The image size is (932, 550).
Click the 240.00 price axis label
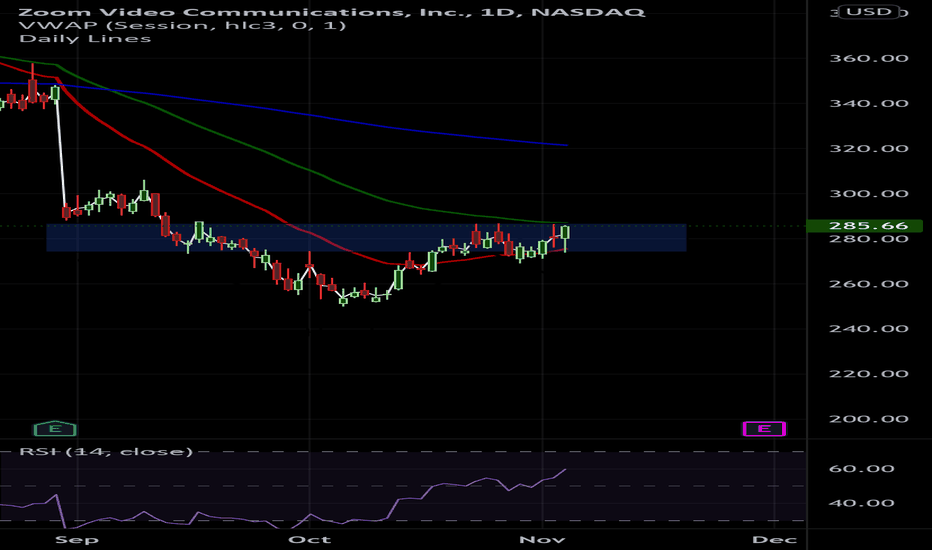(x=868, y=329)
